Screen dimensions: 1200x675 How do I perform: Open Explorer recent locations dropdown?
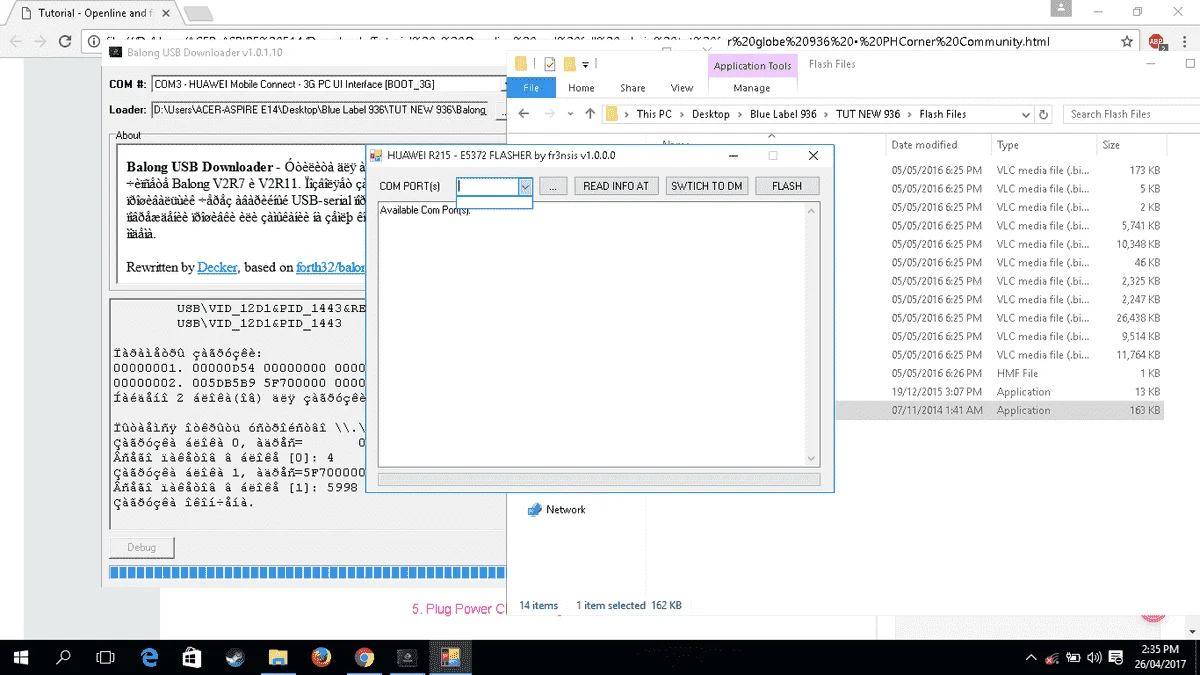pos(570,114)
